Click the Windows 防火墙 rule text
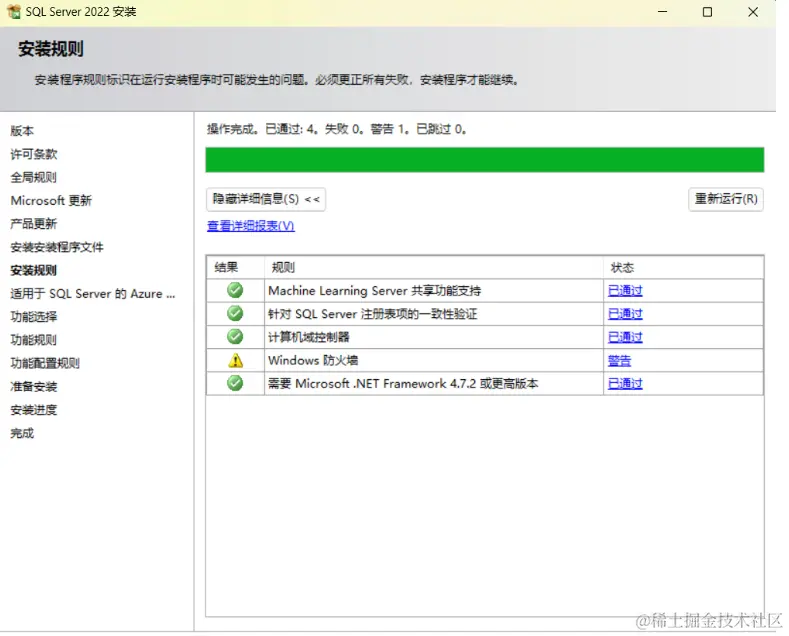 pos(313,360)
